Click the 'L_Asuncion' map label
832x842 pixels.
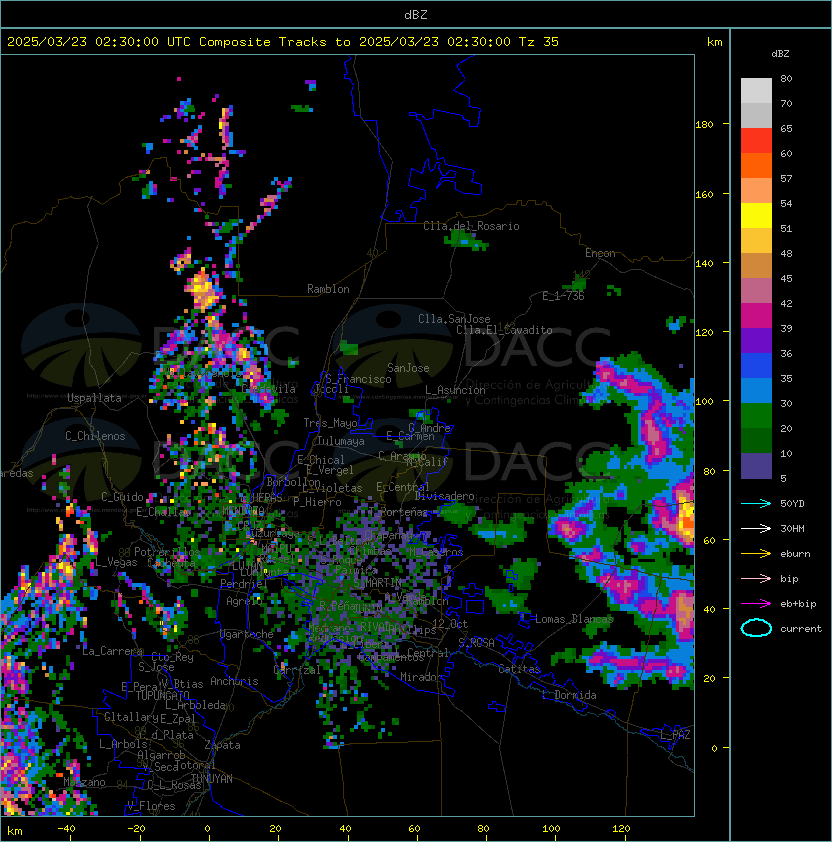(x=455, y=390)
